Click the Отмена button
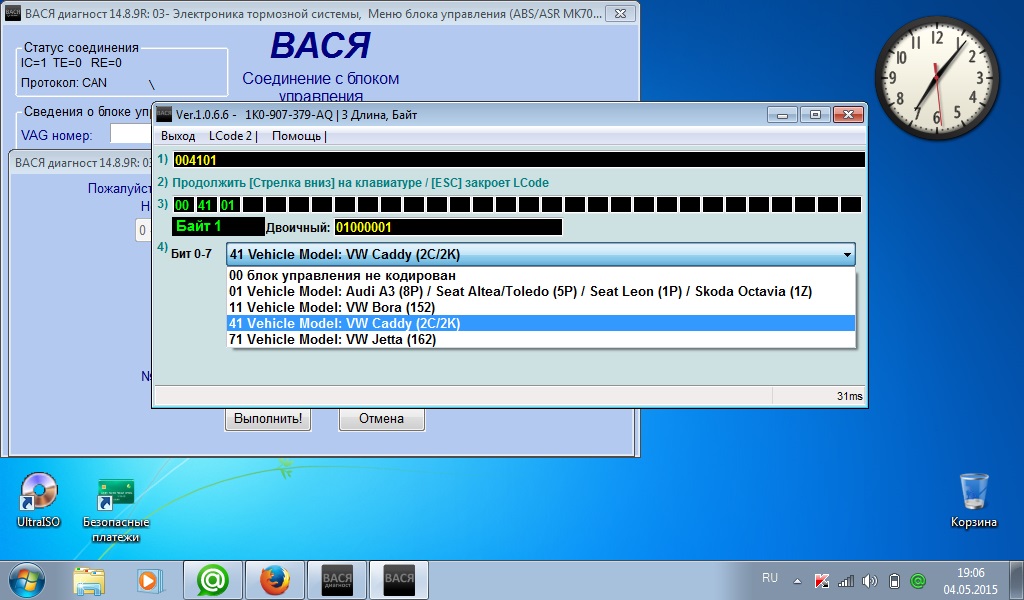The width and height of the screenshot is (1024, 600). coord(381,418)
